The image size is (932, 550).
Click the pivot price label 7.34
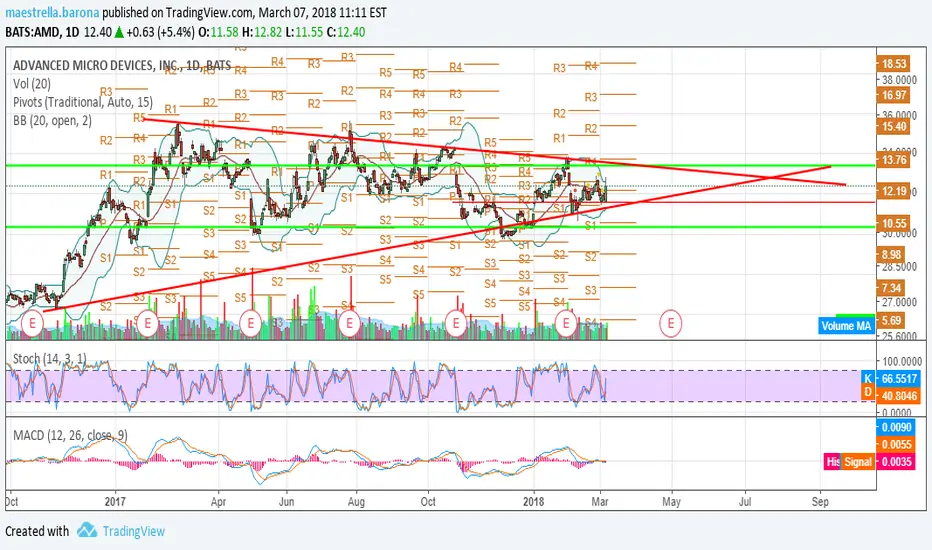tap(892, 288)
